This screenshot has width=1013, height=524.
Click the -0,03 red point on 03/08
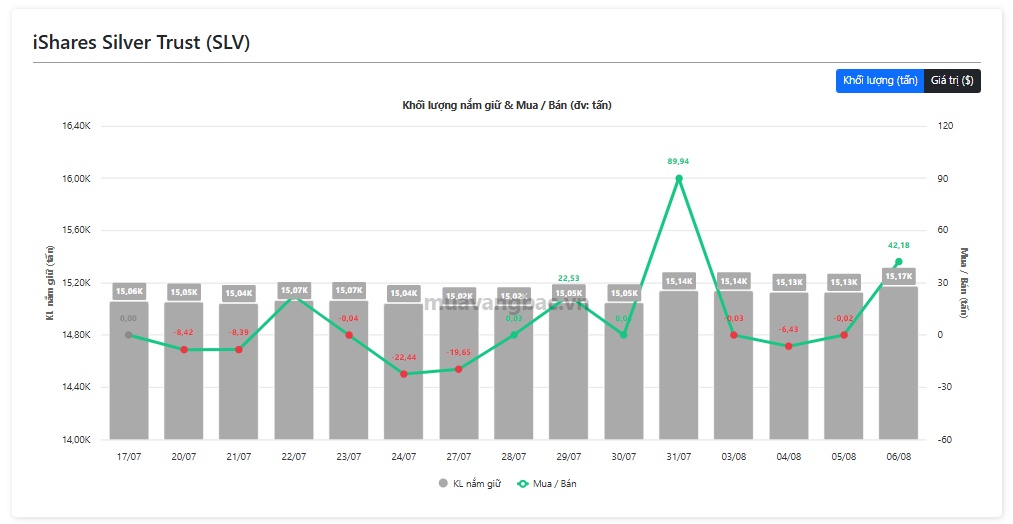tap(733, 335)
